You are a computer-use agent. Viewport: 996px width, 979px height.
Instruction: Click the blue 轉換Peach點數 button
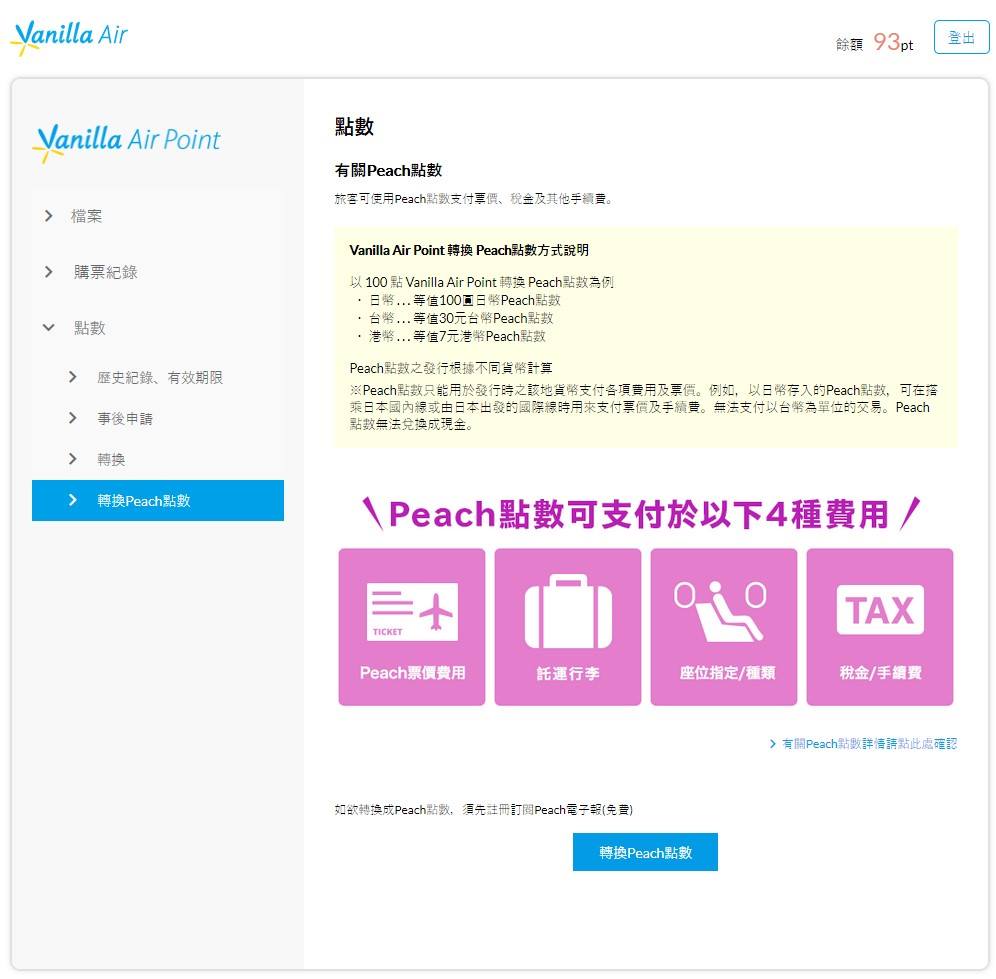pyautogui.click(x=645, y=852)
